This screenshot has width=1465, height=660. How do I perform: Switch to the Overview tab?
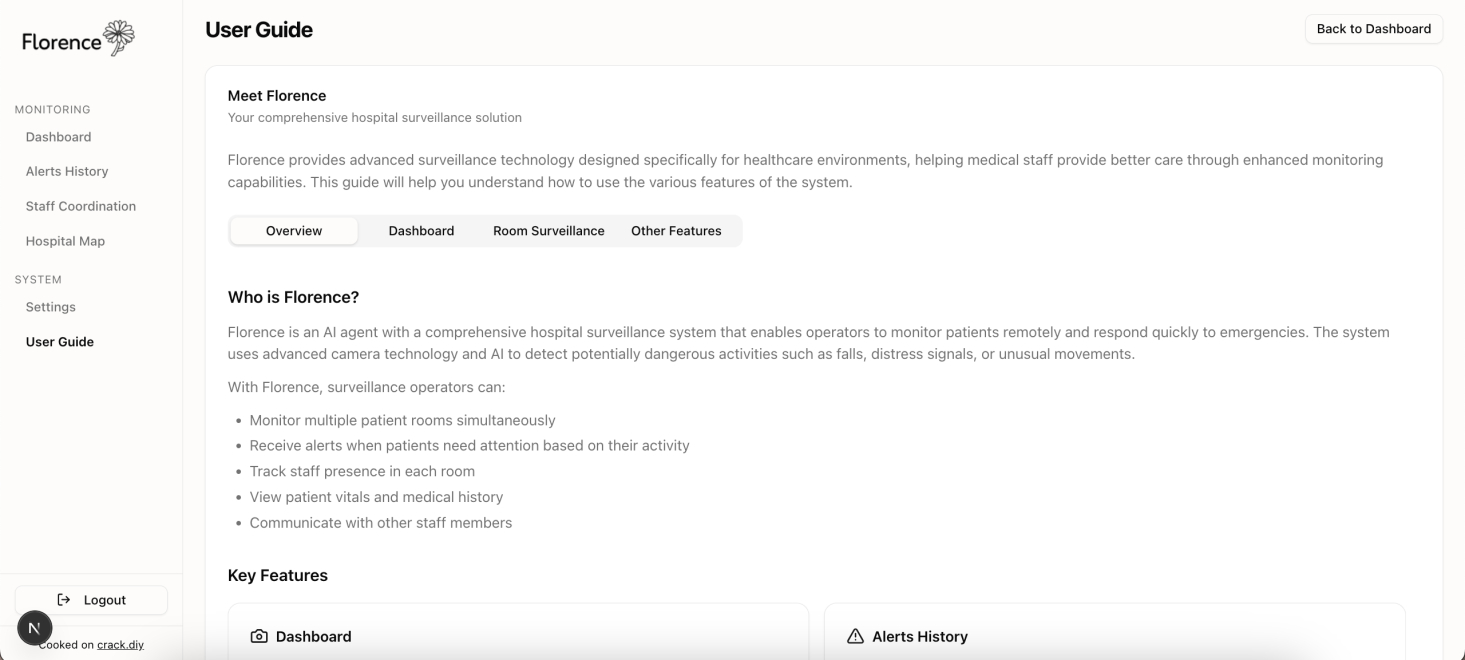(x=294, y=231)
